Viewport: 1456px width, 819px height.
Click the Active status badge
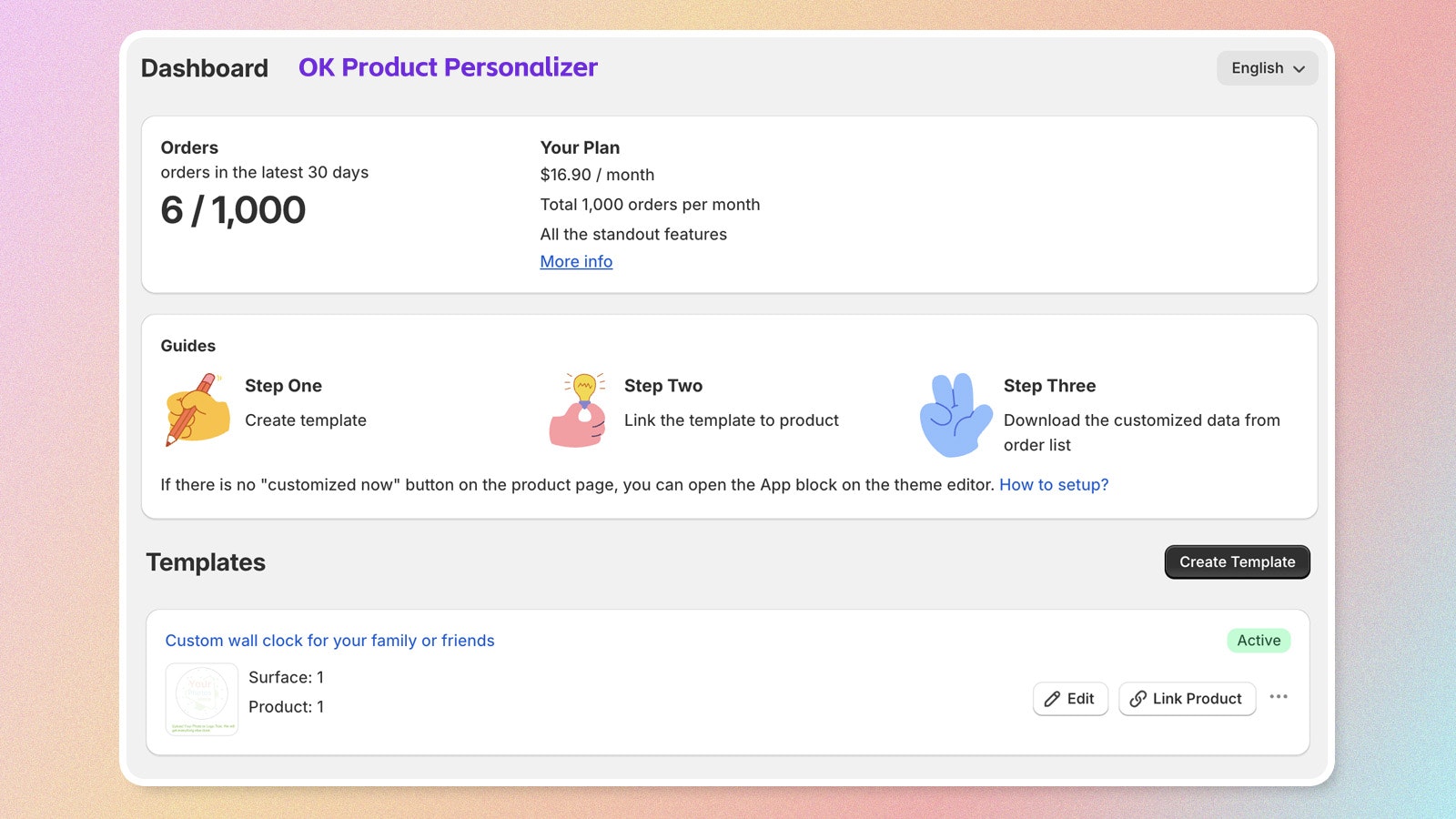pyautogui.click(x=1258, y=641)
